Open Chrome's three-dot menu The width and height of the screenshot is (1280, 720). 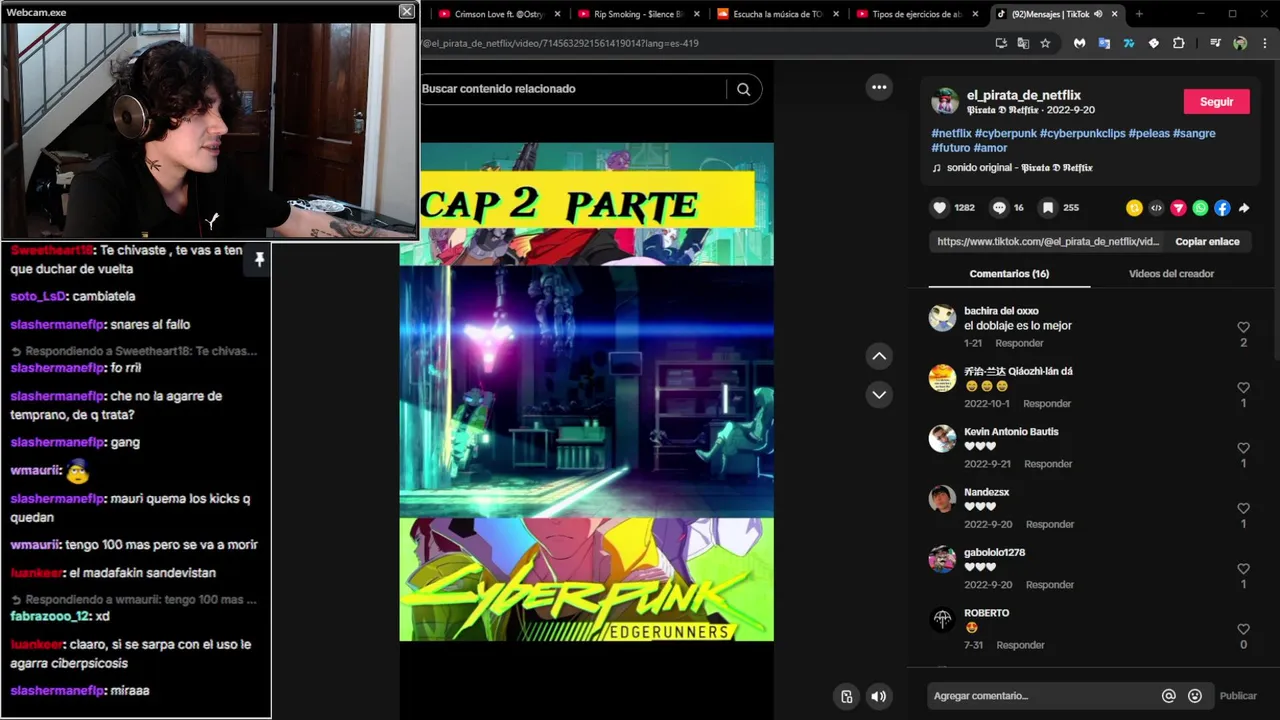1265,43
